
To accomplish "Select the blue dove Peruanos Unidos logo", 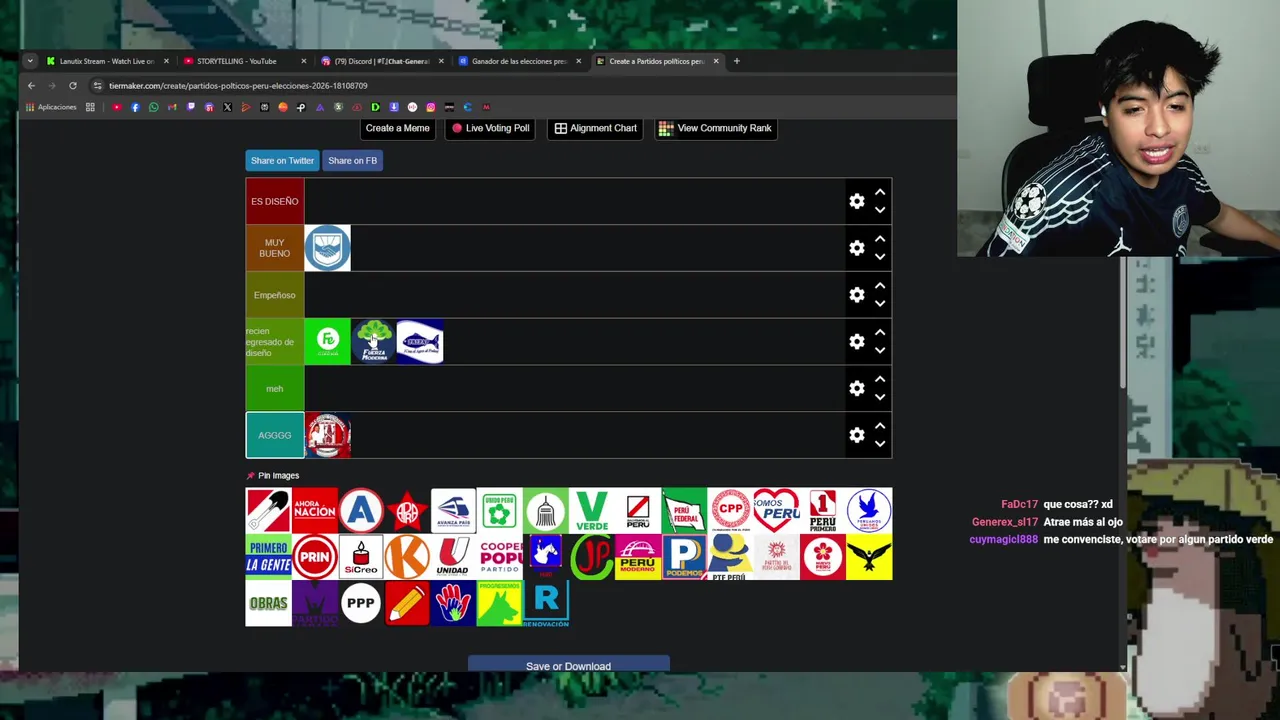I will coord(869,511).
